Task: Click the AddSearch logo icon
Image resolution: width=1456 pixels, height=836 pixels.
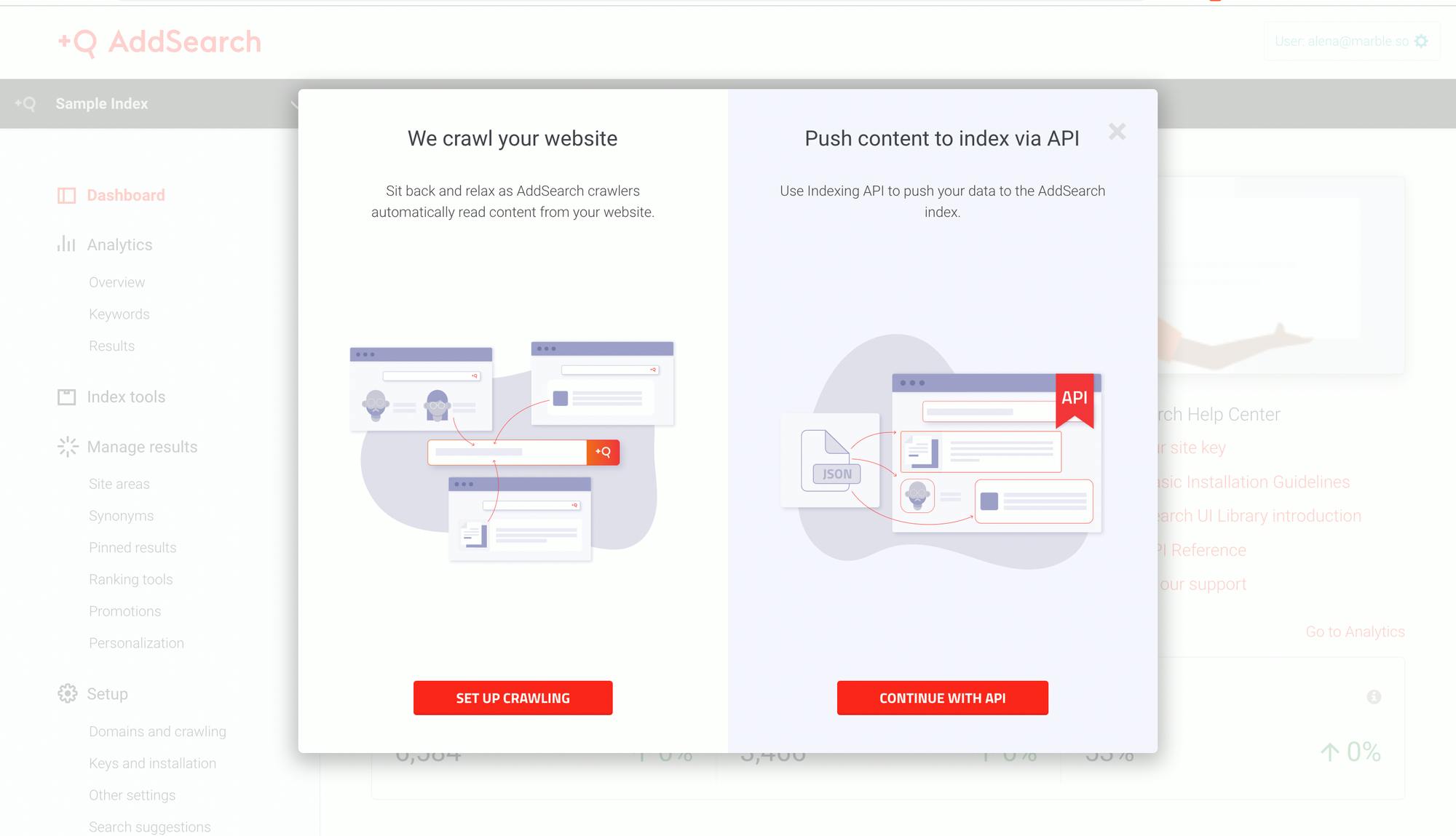Action: [75, 42]
